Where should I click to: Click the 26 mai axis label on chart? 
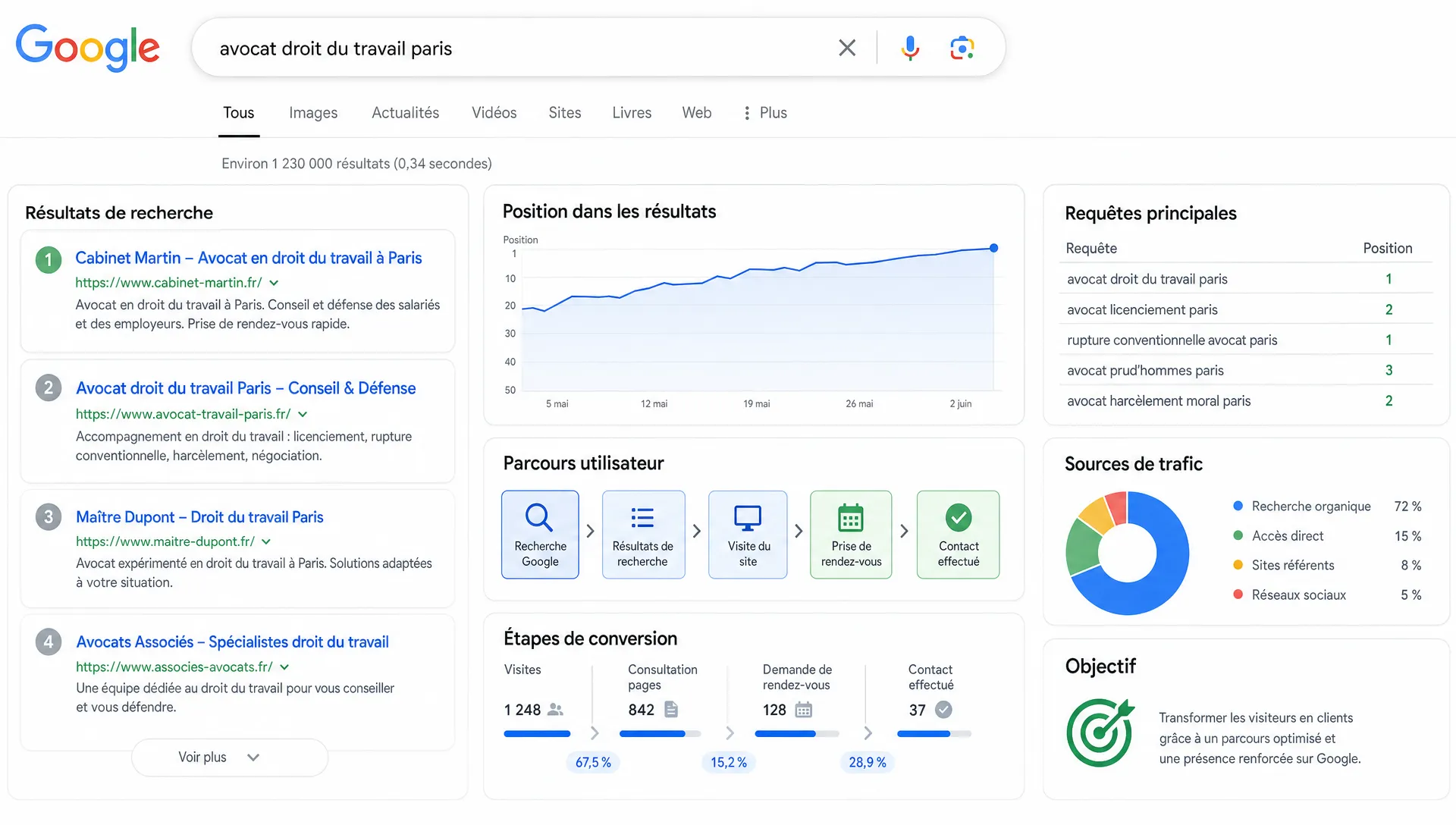[859, 403]
